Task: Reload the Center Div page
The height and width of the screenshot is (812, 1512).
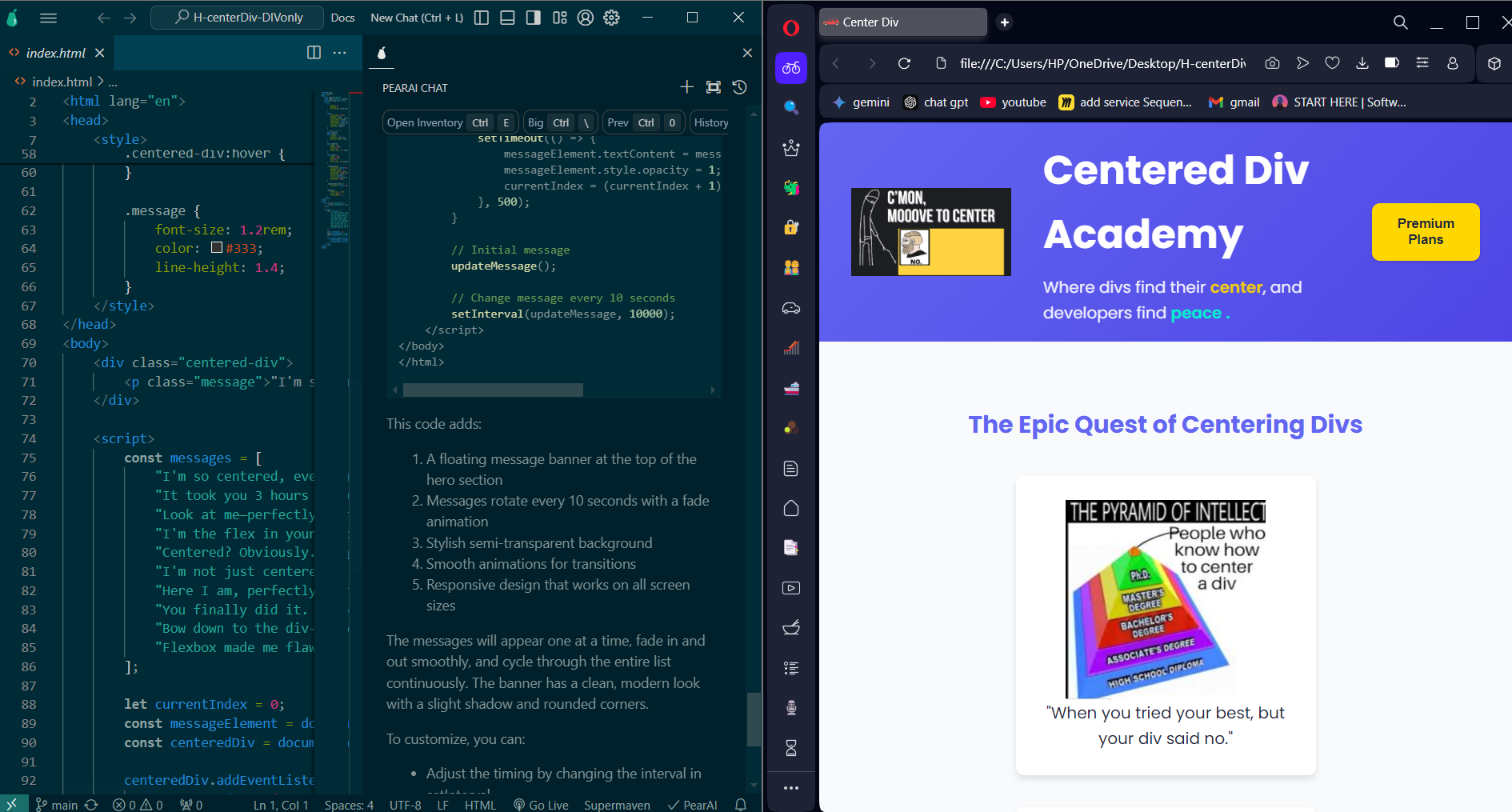Action: tap(904, 63)
